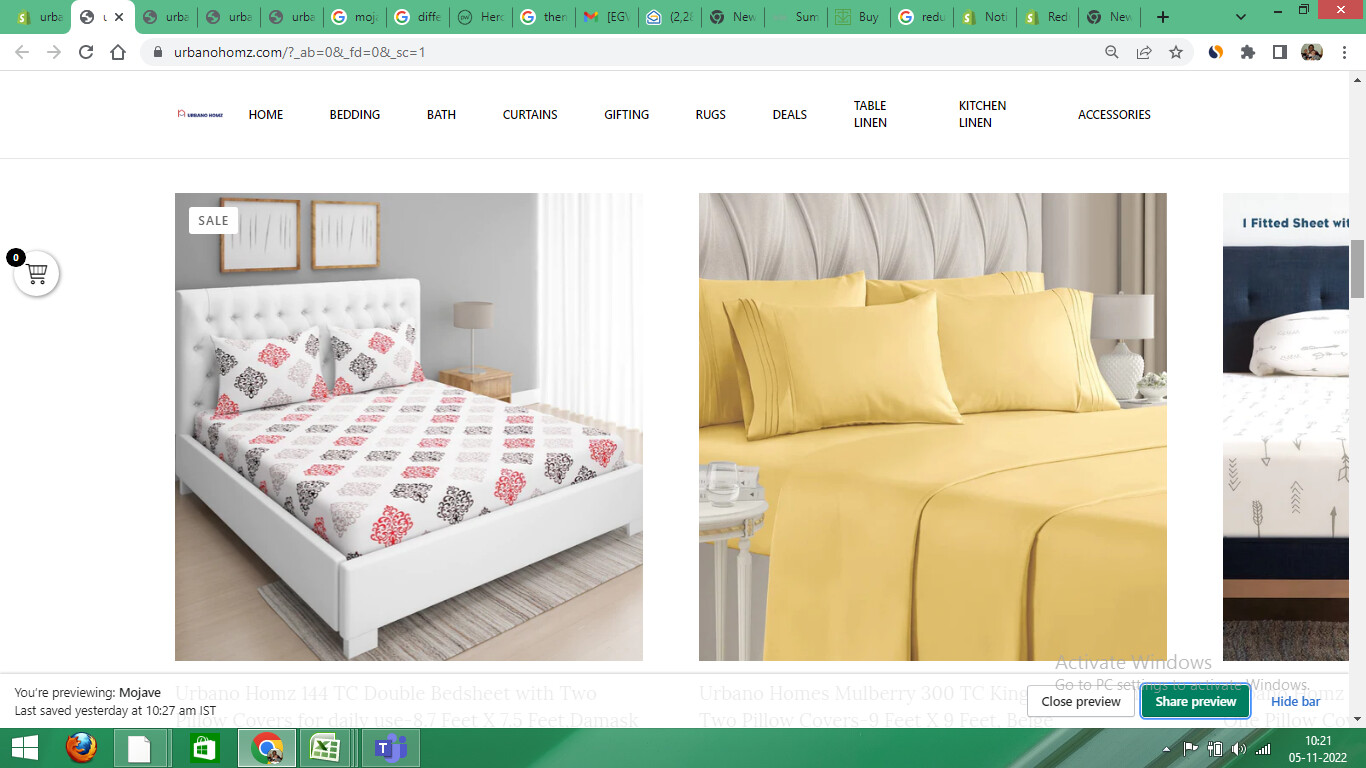Open the BATH menu

pyautogui.click(x=441, y=115)
